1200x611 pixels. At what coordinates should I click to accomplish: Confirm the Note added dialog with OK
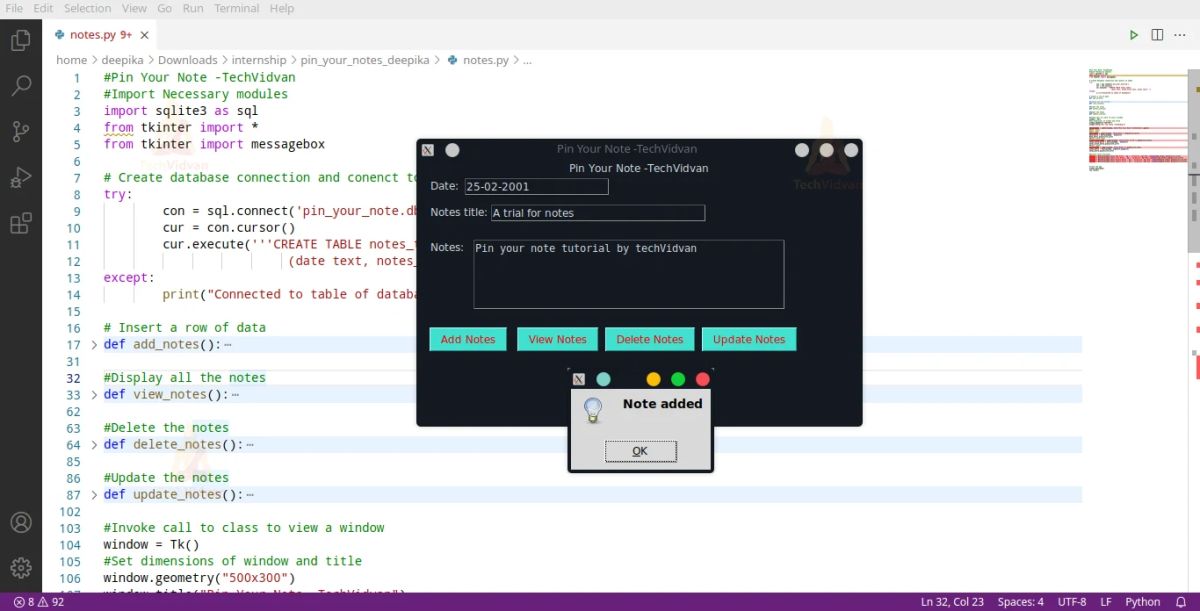tap(640, 451)
